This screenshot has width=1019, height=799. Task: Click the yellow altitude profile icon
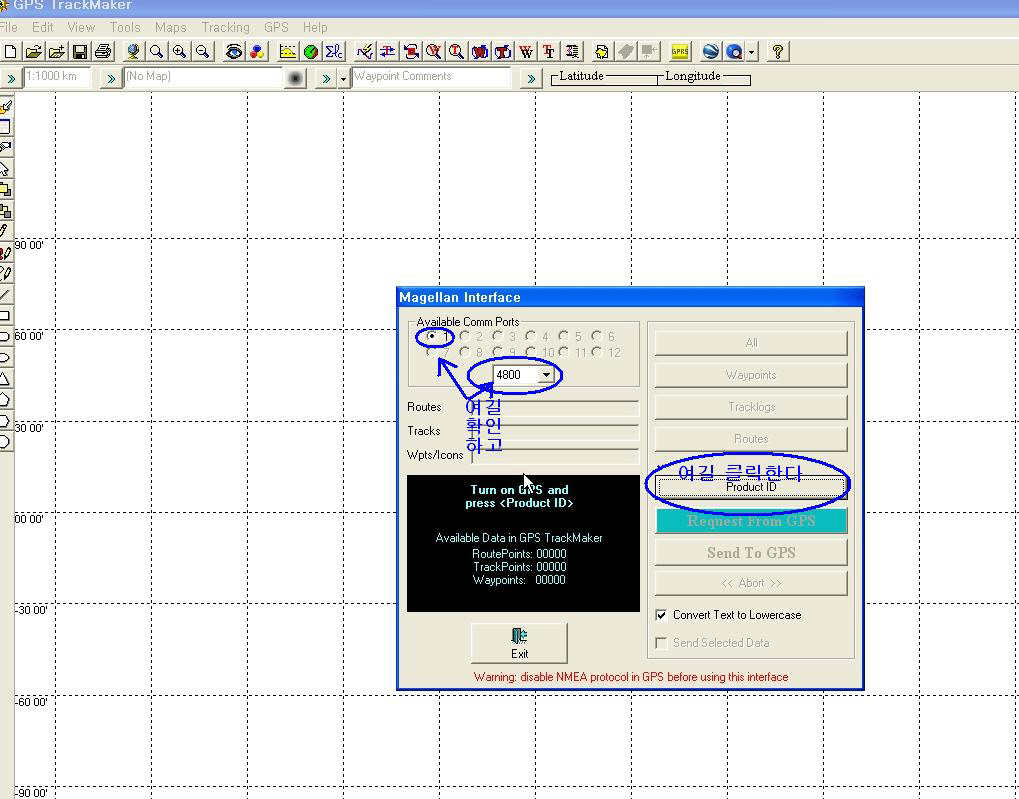287,51
